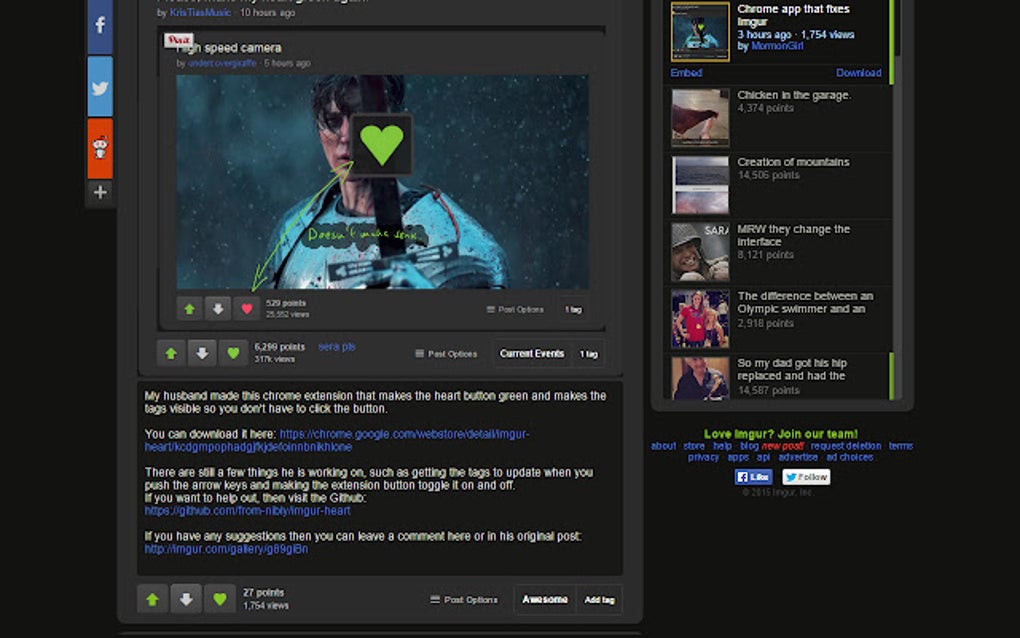Click the Facebook Like button in the footer

click(x=752, y=476)
